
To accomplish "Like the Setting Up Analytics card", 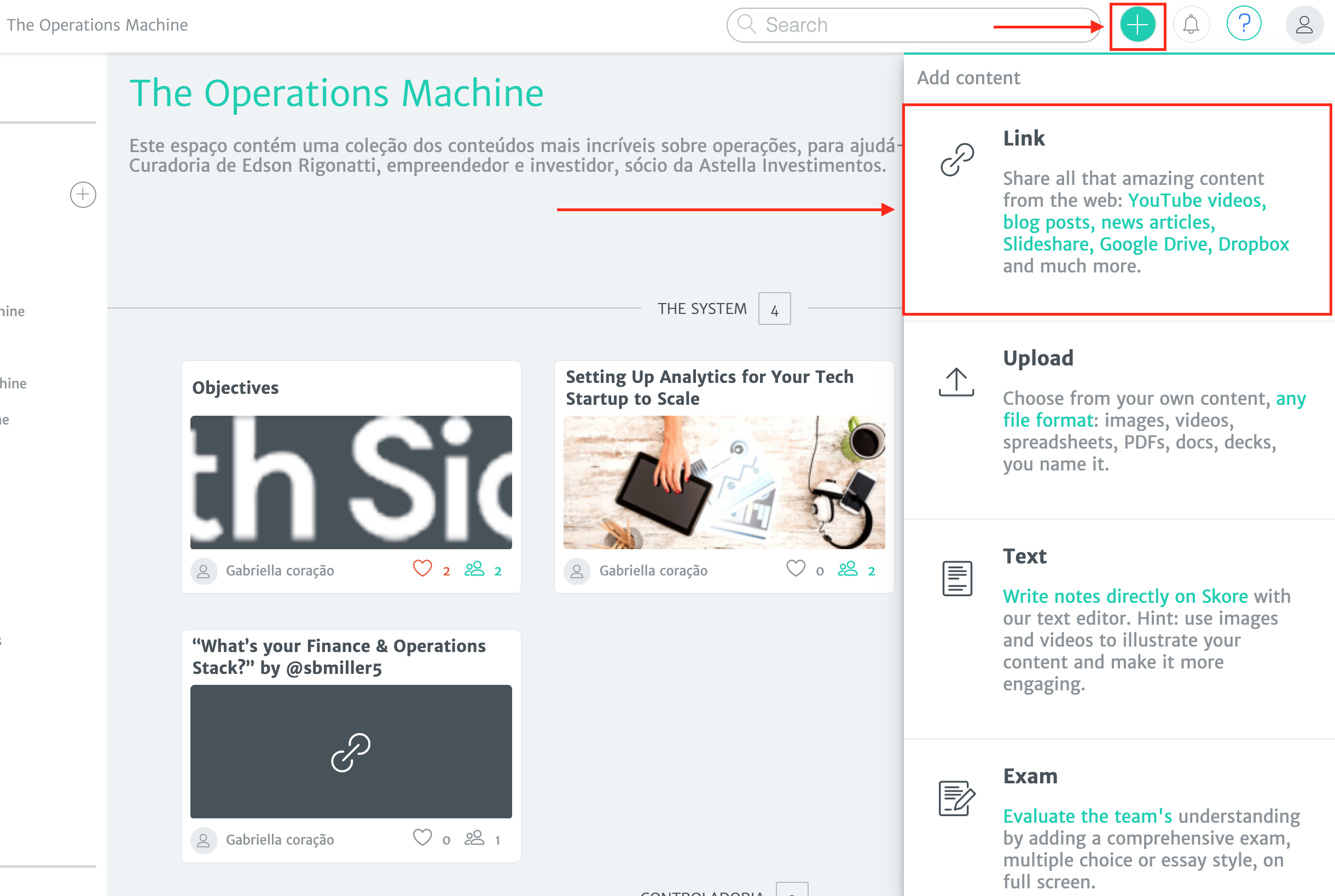I will 796,569.
